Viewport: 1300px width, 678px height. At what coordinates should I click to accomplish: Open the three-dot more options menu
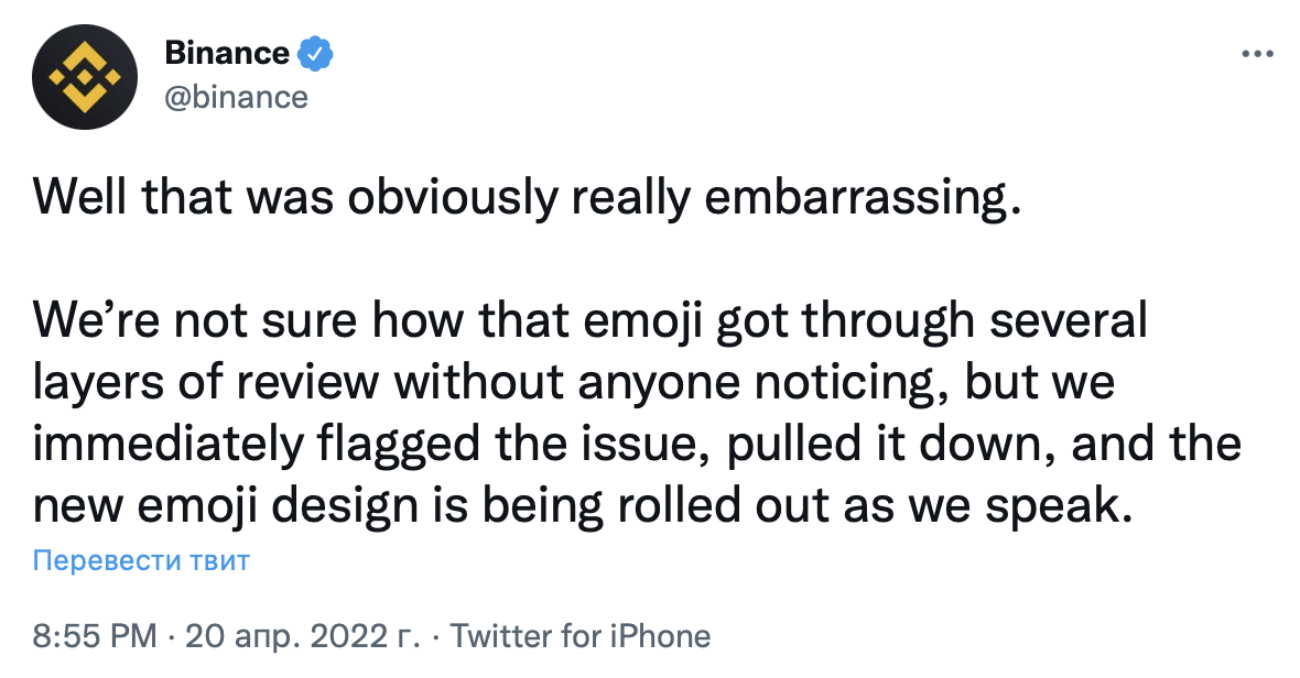(x=1257, y=54)
